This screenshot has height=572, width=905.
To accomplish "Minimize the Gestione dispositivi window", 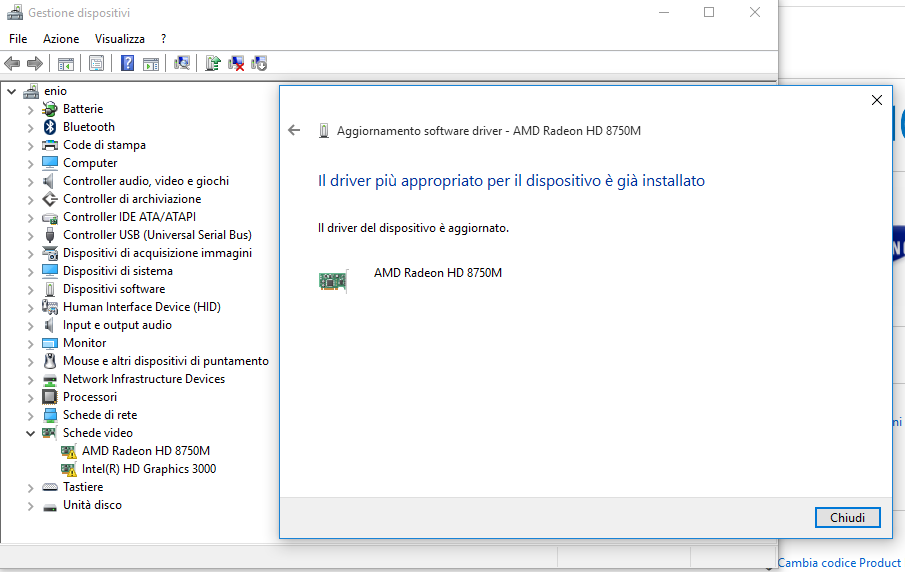I will coord(664,12).
